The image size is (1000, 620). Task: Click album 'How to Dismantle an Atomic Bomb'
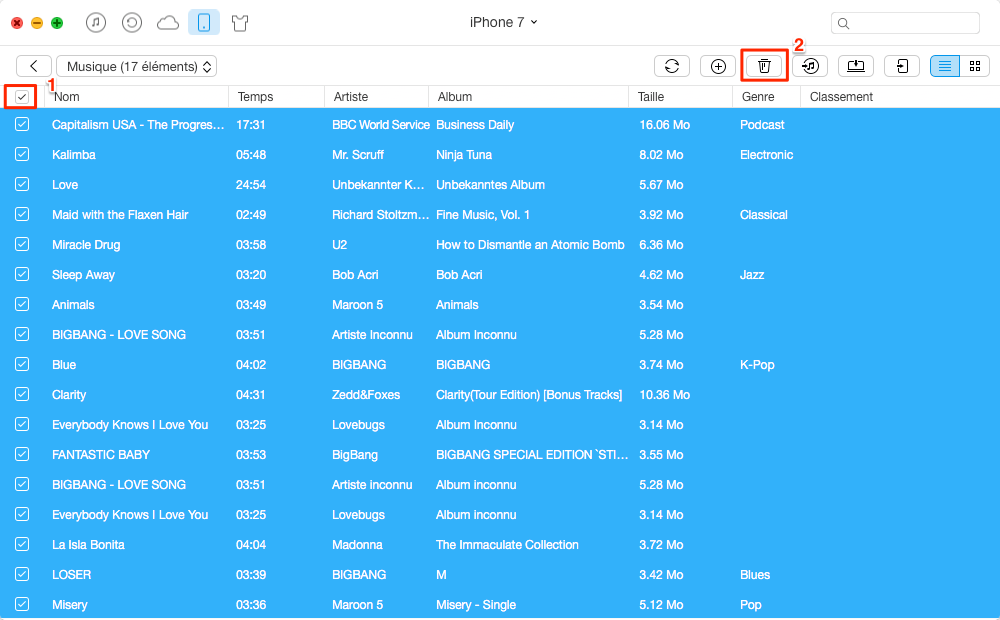[530, 245]
